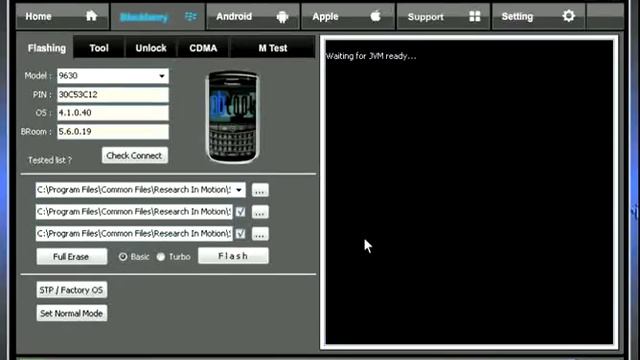Switch to the Tool sub-tab

point(99,48)
